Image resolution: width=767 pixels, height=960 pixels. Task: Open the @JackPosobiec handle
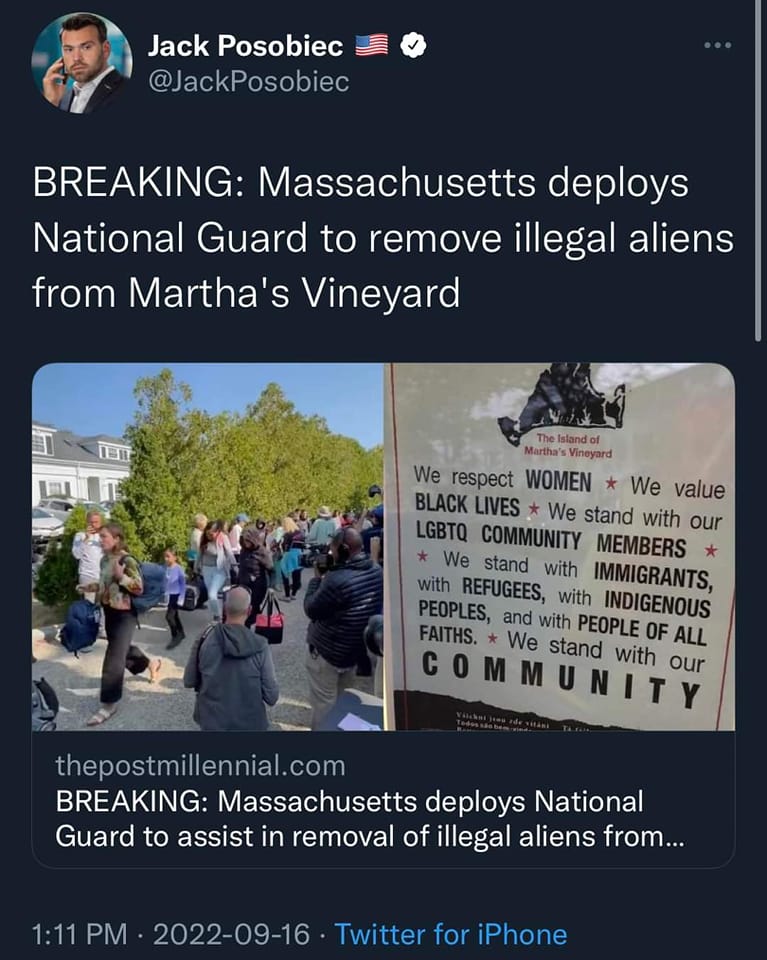point(249,82)
